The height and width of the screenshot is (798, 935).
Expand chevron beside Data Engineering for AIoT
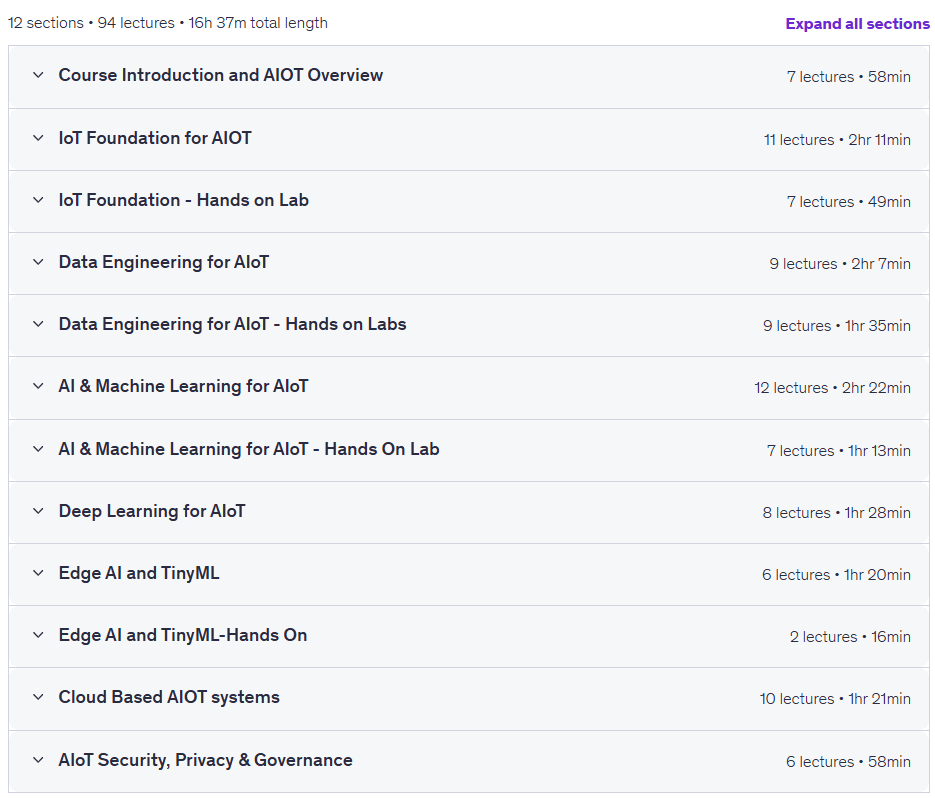click(x=38, y=262)
